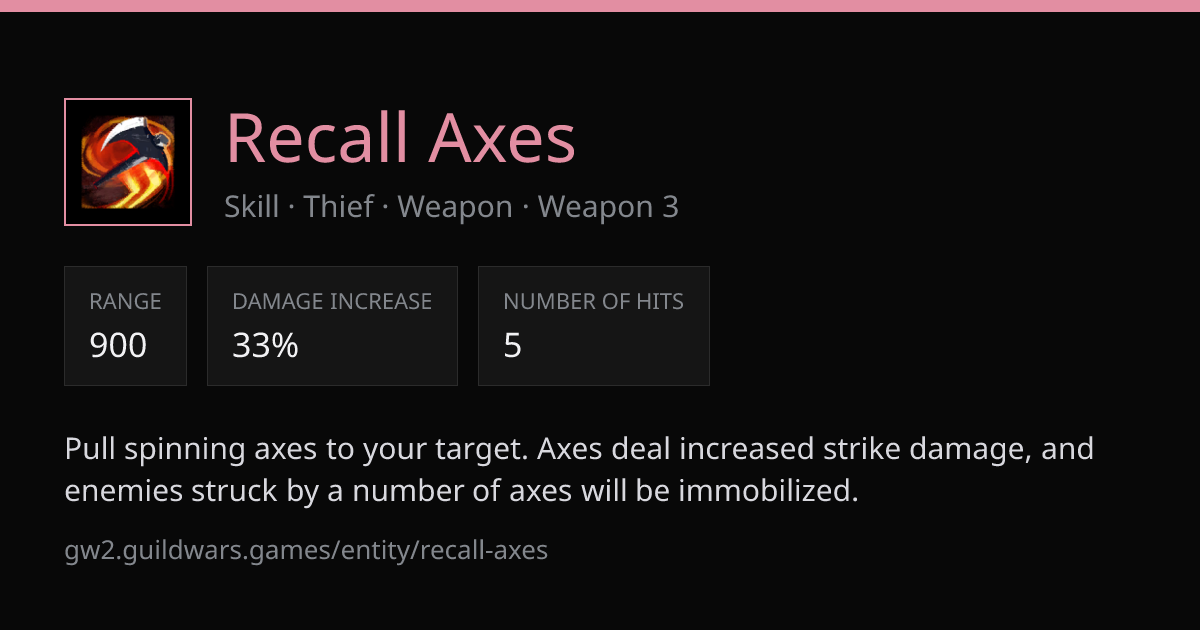Click the RANGE label text

125,302
